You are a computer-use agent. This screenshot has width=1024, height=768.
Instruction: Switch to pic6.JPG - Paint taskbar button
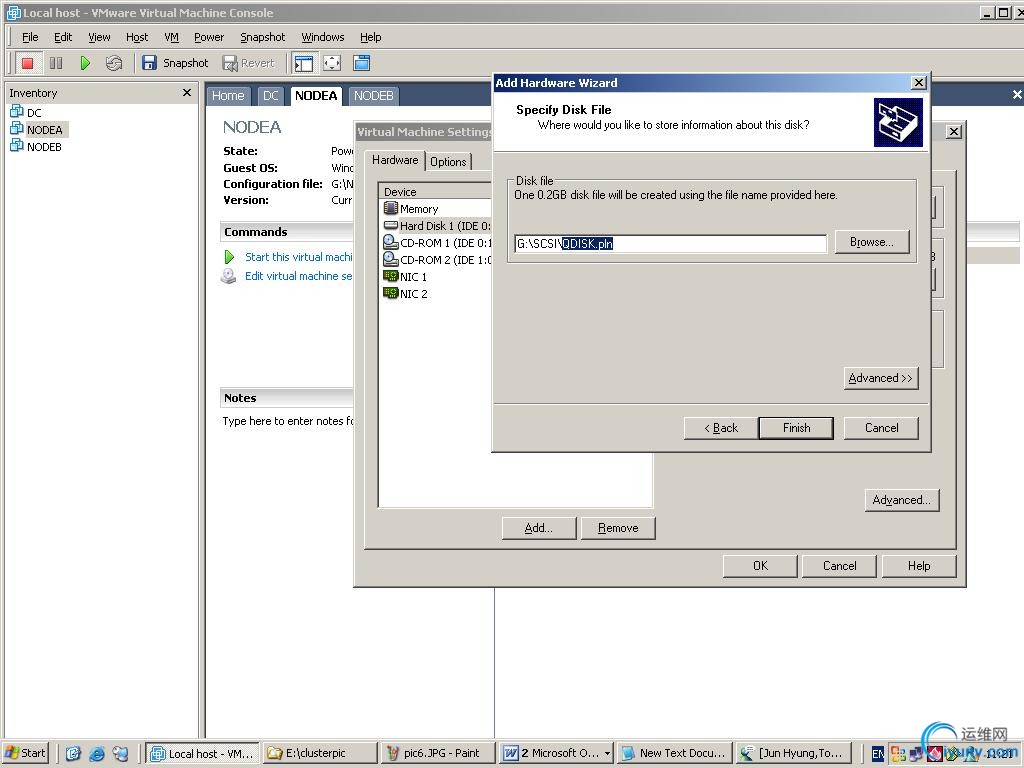[438, 753]
